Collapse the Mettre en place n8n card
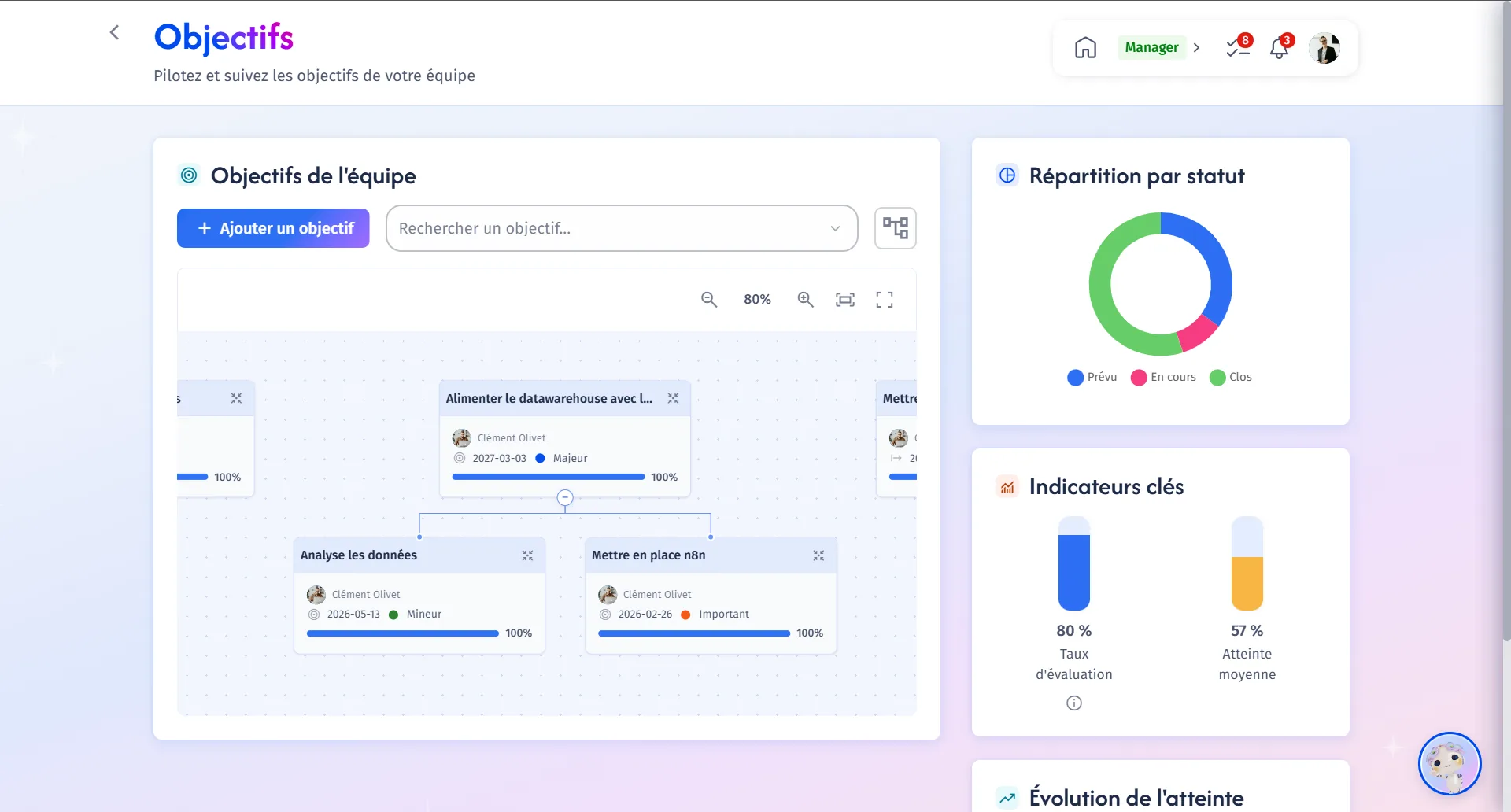 click(x=818, y=555)
